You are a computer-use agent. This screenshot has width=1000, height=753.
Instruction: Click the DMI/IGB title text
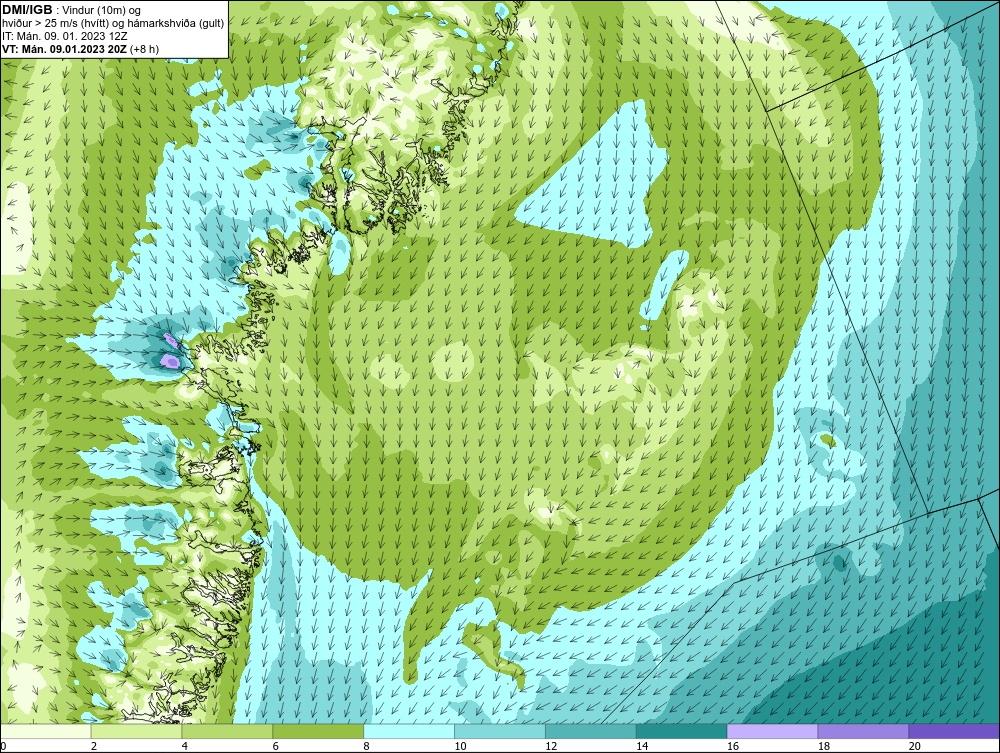coord(27,10)
